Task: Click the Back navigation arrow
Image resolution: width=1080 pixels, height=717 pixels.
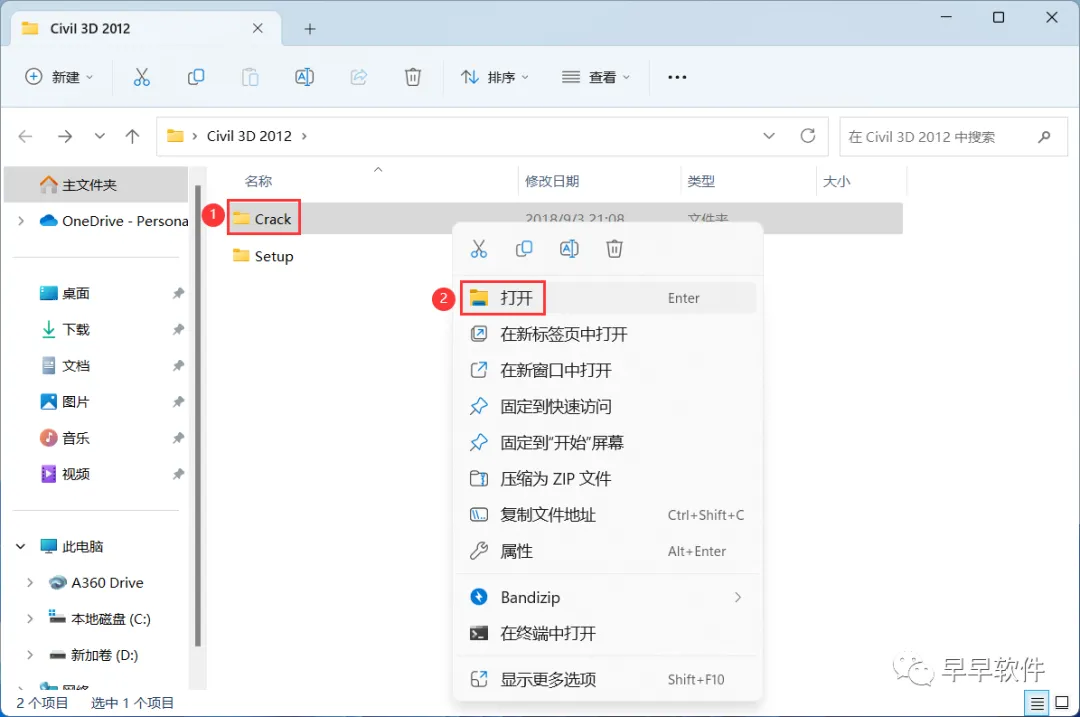Action: point(25,136)
